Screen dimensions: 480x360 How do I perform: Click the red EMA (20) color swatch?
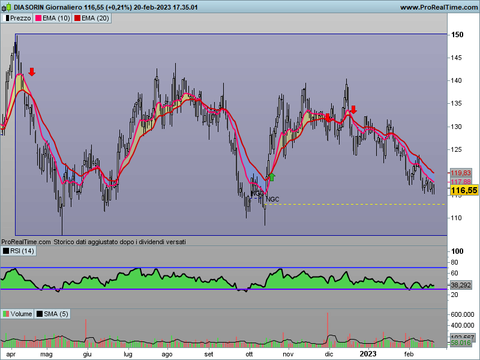[78, 18]
